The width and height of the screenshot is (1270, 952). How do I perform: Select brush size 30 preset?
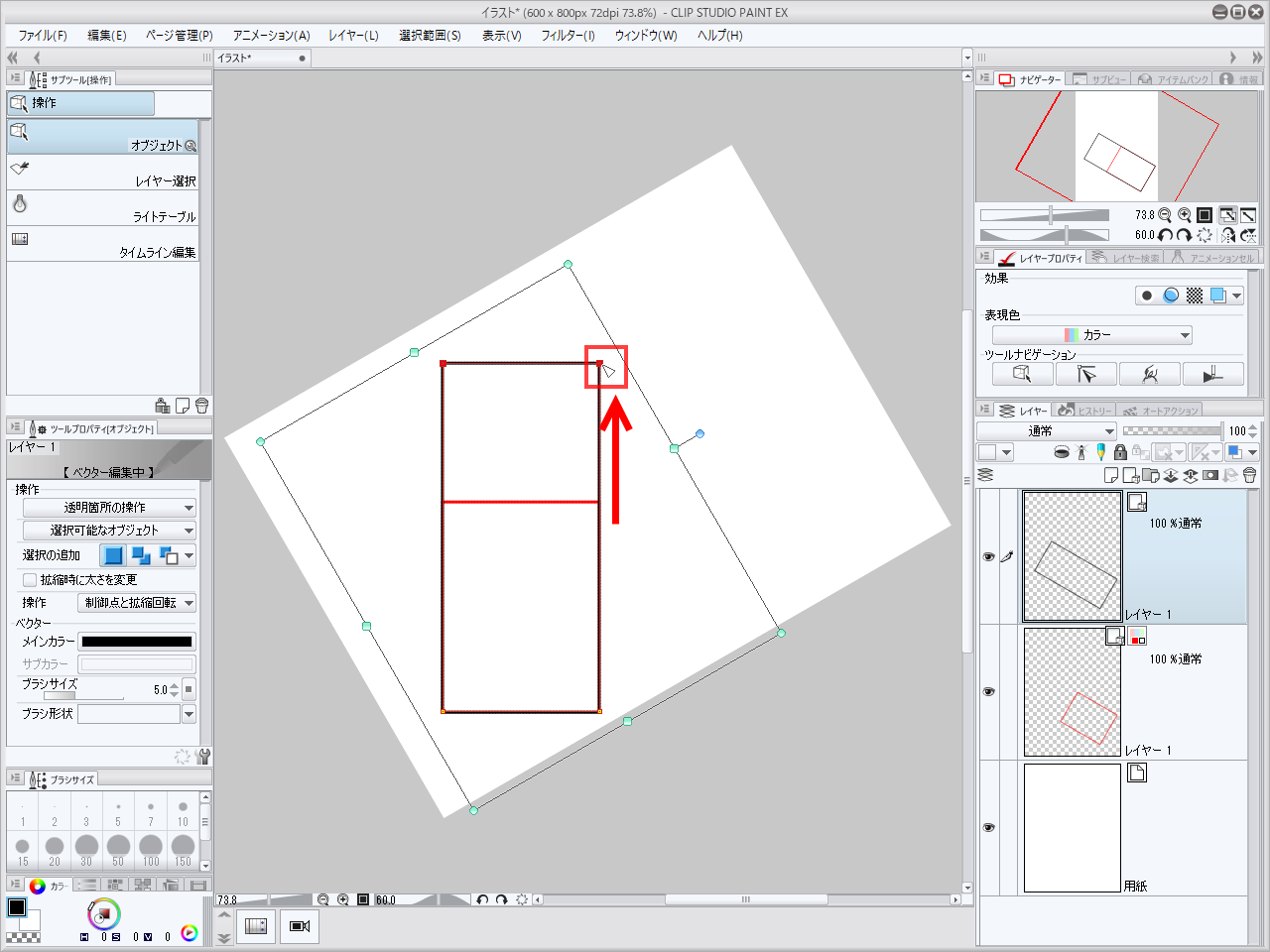[x=86, y=849]
